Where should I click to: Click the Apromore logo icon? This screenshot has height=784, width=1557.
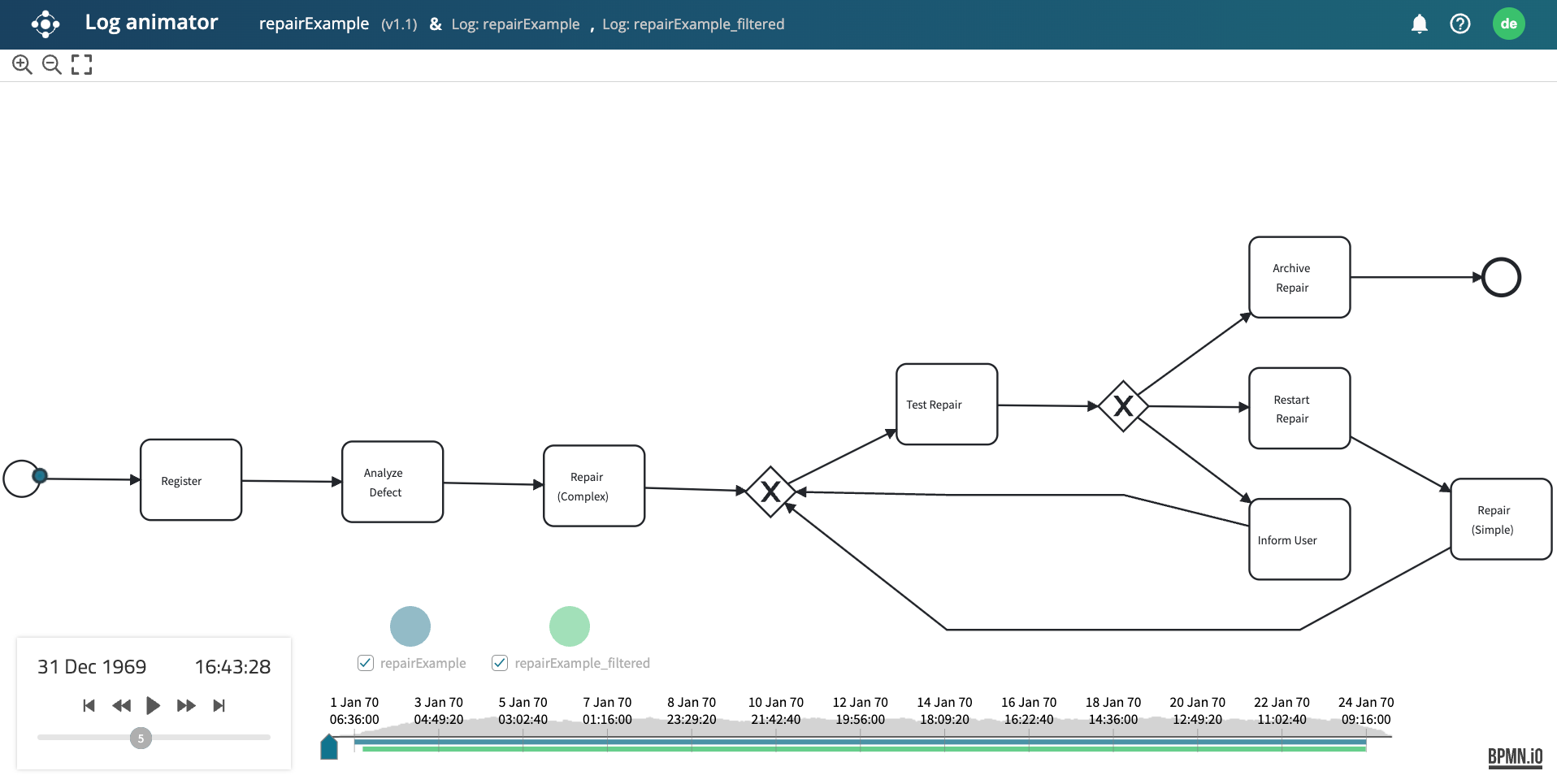[46, 24]
